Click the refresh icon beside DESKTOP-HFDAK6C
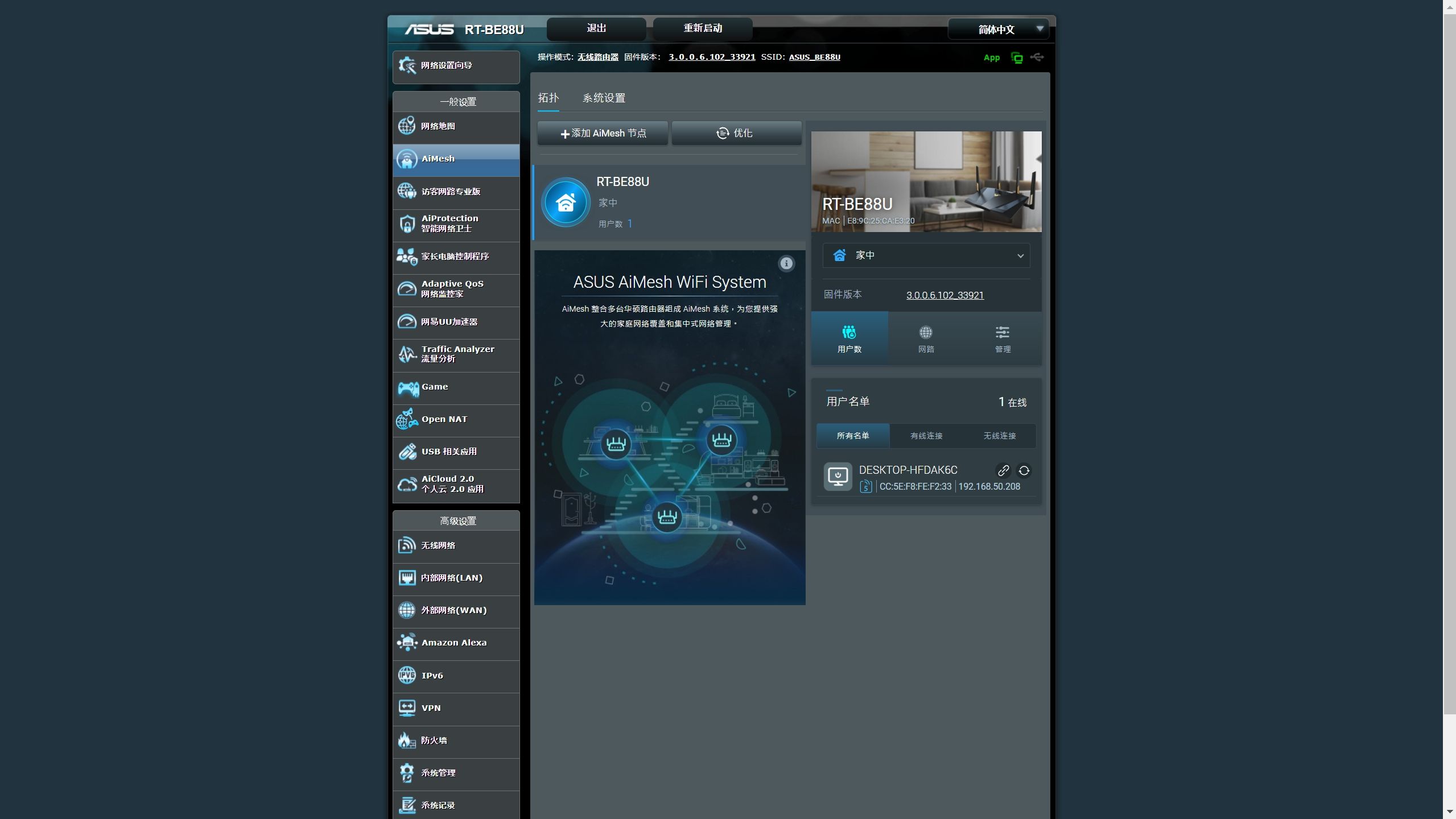1456x819 pixels. coord(1024,470)
